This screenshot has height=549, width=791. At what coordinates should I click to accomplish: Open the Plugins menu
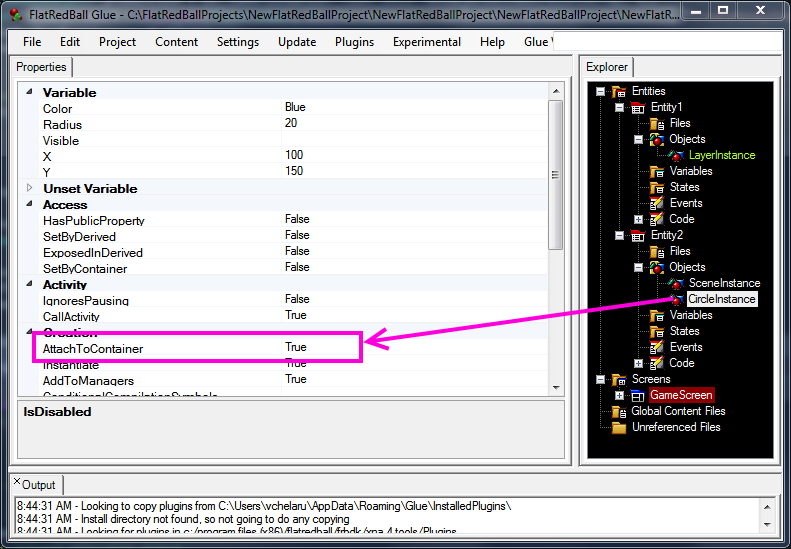pyautogui.click(x=354, y=42)
